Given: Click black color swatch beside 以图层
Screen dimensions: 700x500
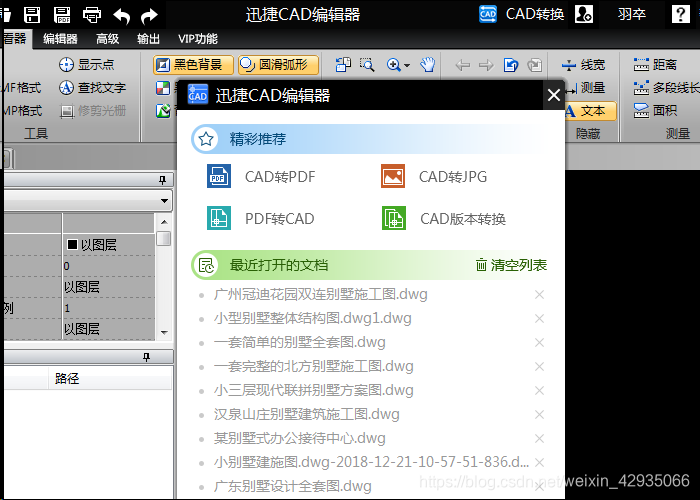Looking at the screenshot, I should tap(72, 245).
